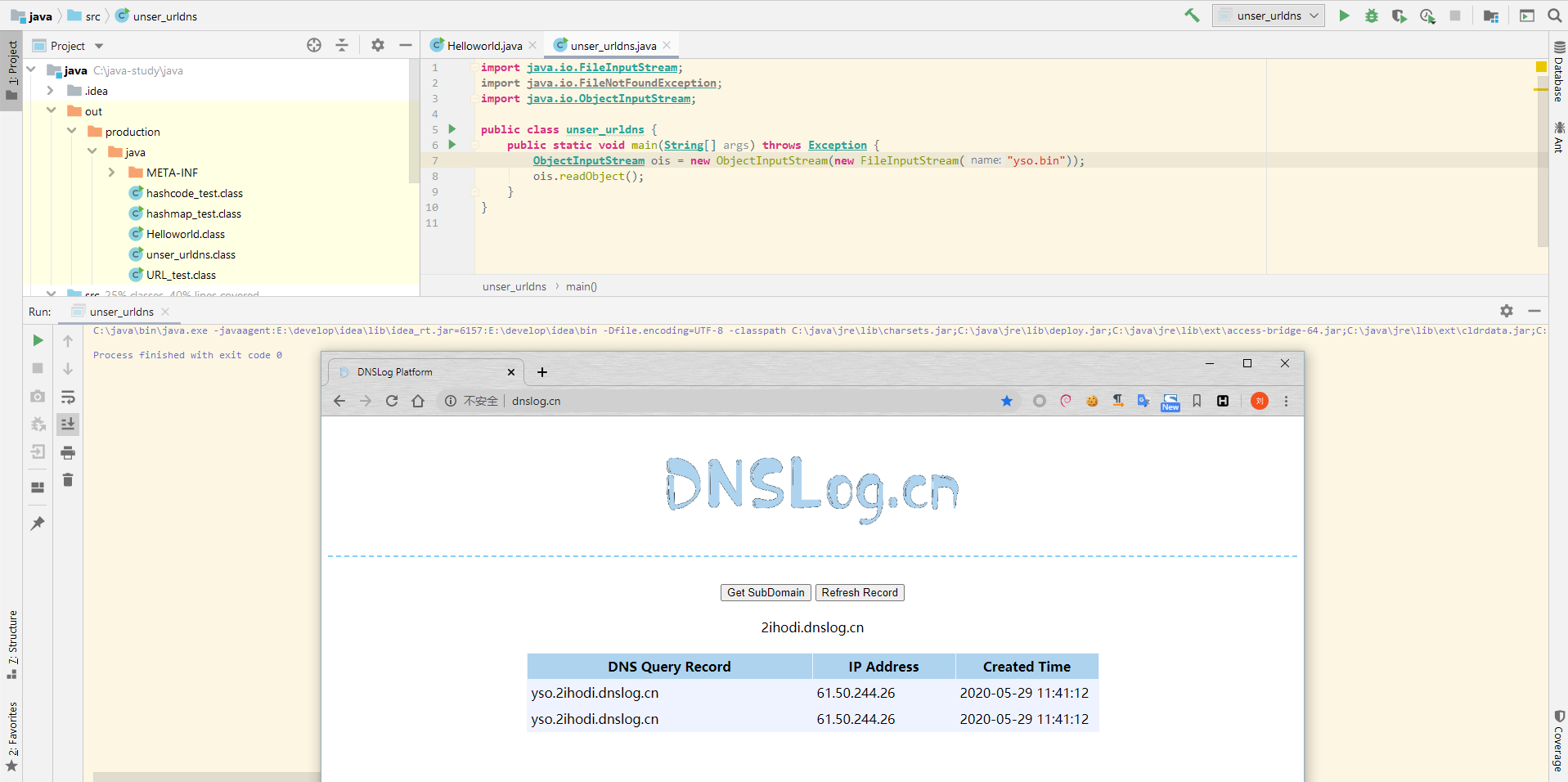Run with Coverage from top toolbar
Viewport: 1568px width, 782px height.
pyautogui.click(x=1400, y=16)
